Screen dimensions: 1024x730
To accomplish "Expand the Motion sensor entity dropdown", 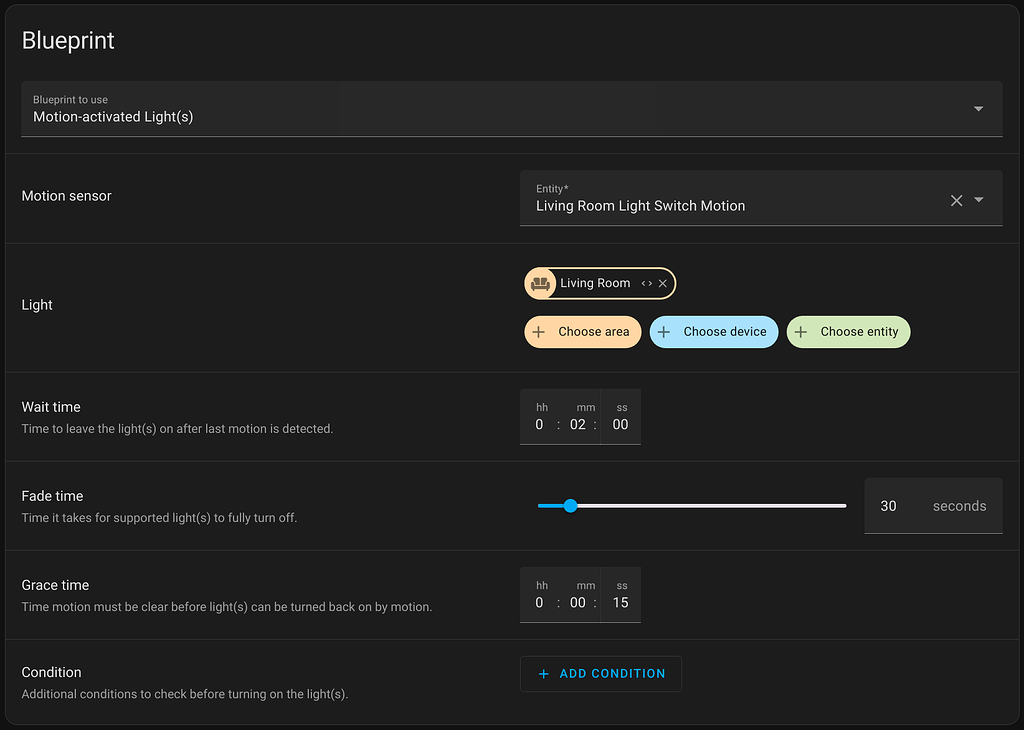I will pos(978,199).
